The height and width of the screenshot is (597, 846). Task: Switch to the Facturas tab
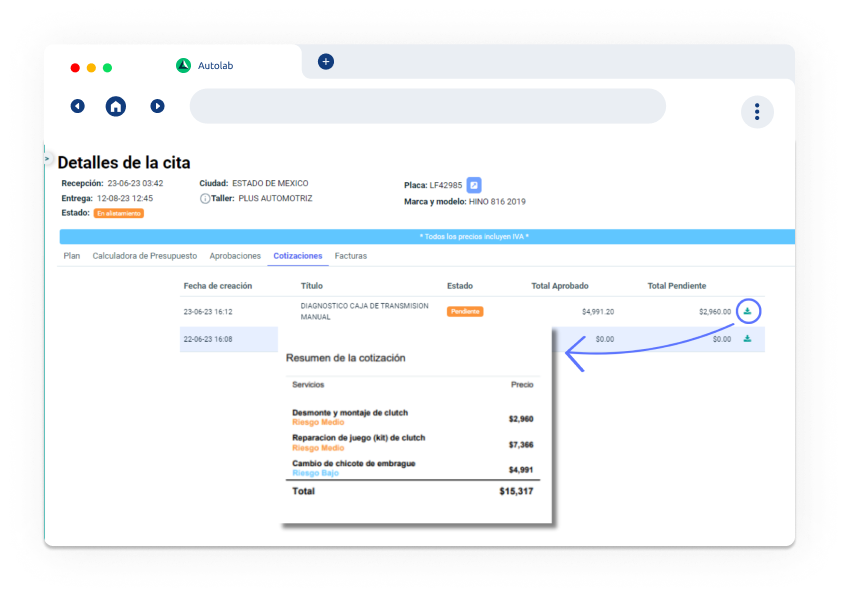click(x=351, y=255)
